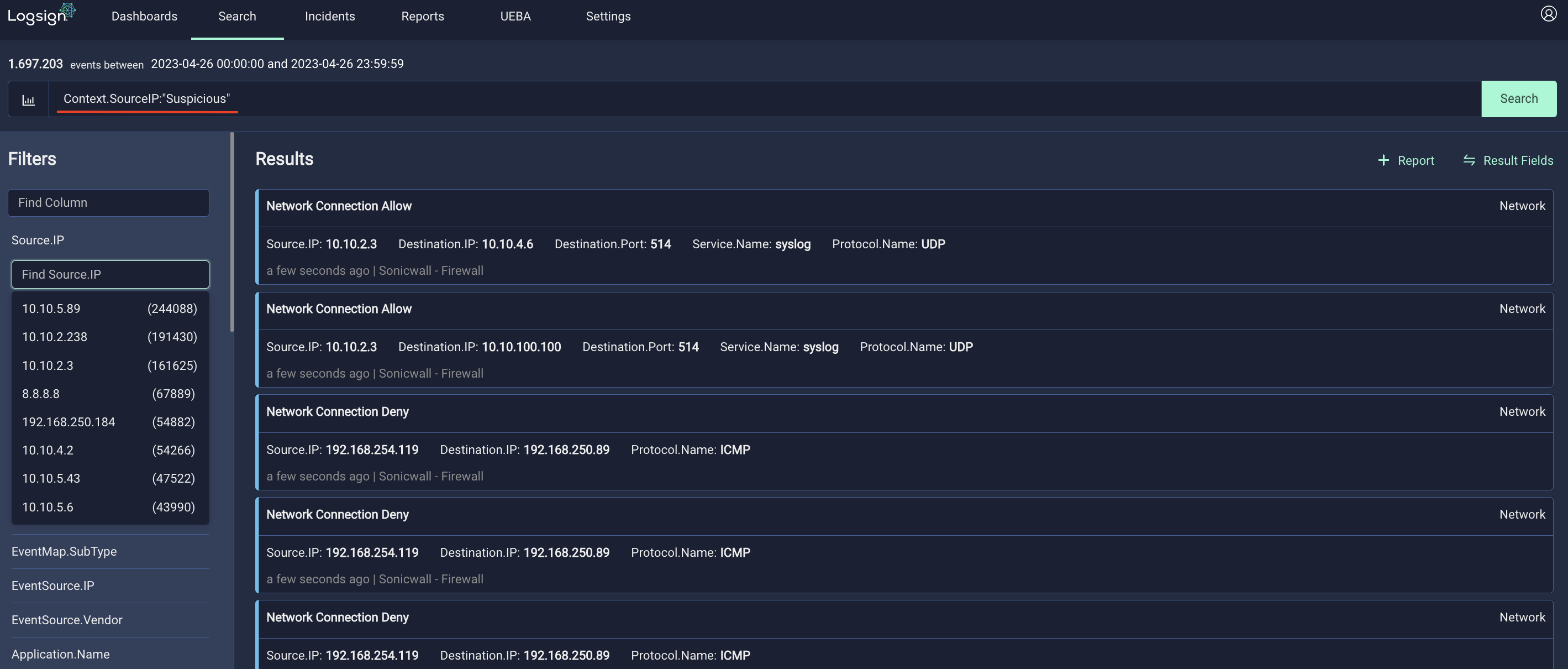Expand the EventMap.SubType filter
Image resolution: width=1568 pixels, height=669 pixels.
(64, 551)
